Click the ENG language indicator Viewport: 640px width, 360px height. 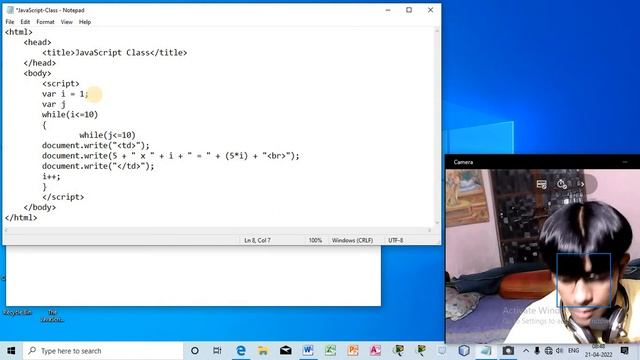coord(573,351)
